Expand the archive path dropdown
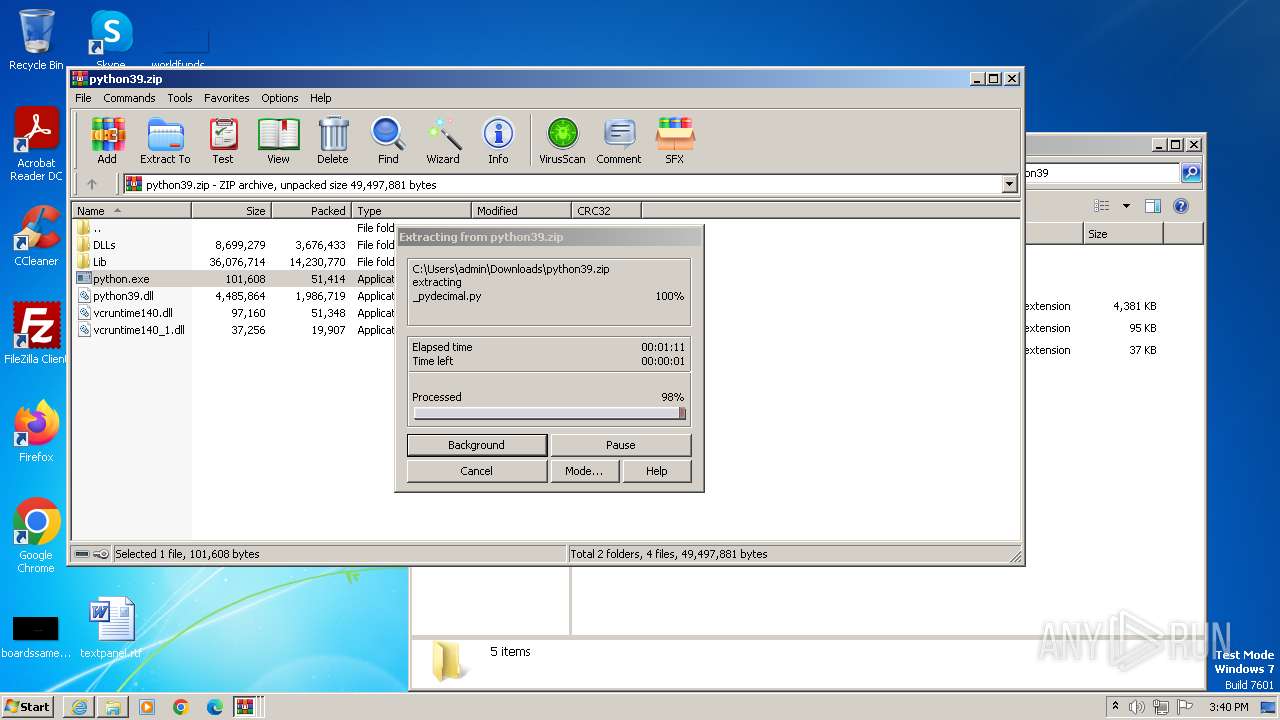The height and width of the screenshot is (720, 1280). tap(1009, 184)
